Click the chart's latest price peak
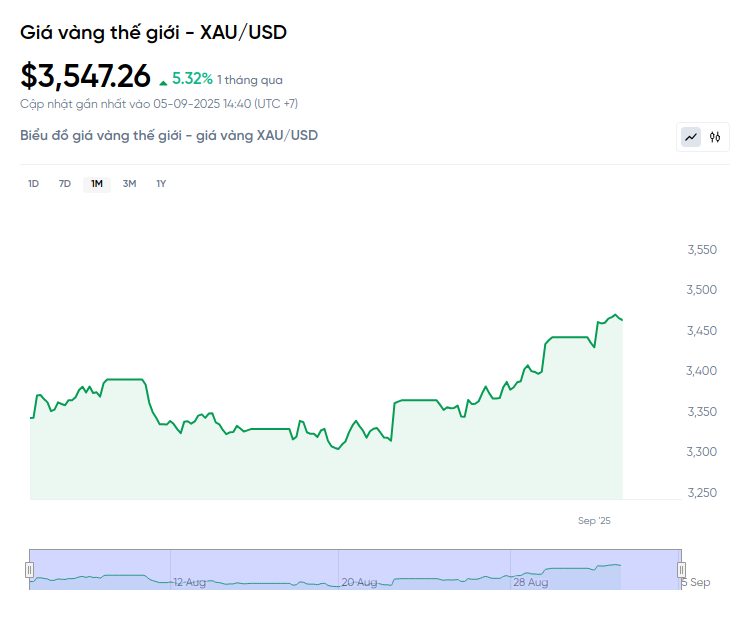Viewport: 750px width, 634px height. (x=617, y=314)
